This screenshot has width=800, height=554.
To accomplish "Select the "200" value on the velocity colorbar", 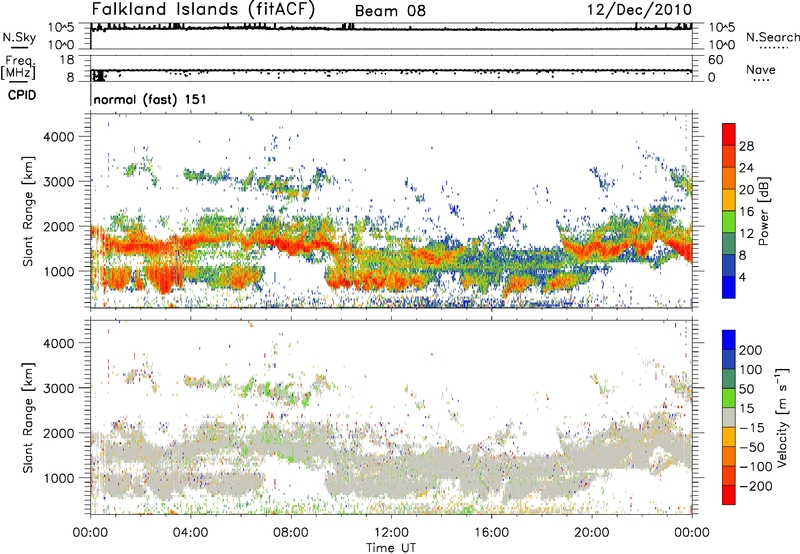I will (x=751, y=350).
